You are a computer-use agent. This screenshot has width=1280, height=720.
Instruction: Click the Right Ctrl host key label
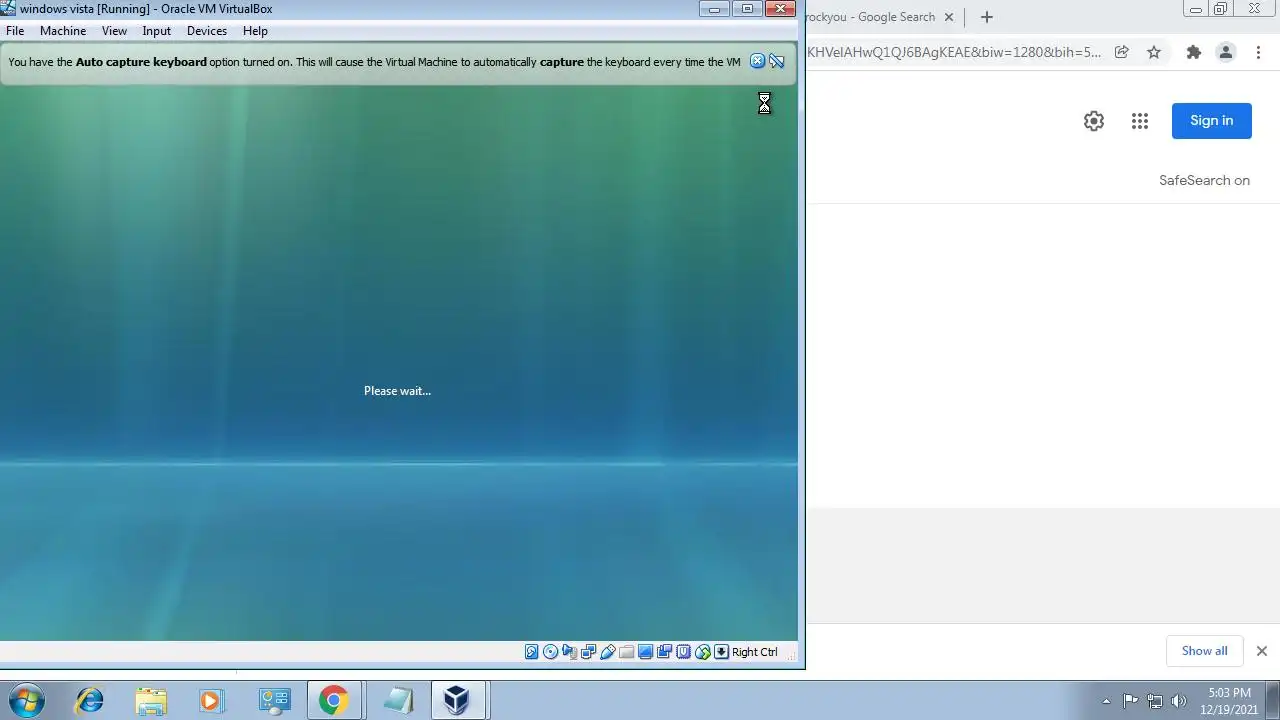pos(755,652)
